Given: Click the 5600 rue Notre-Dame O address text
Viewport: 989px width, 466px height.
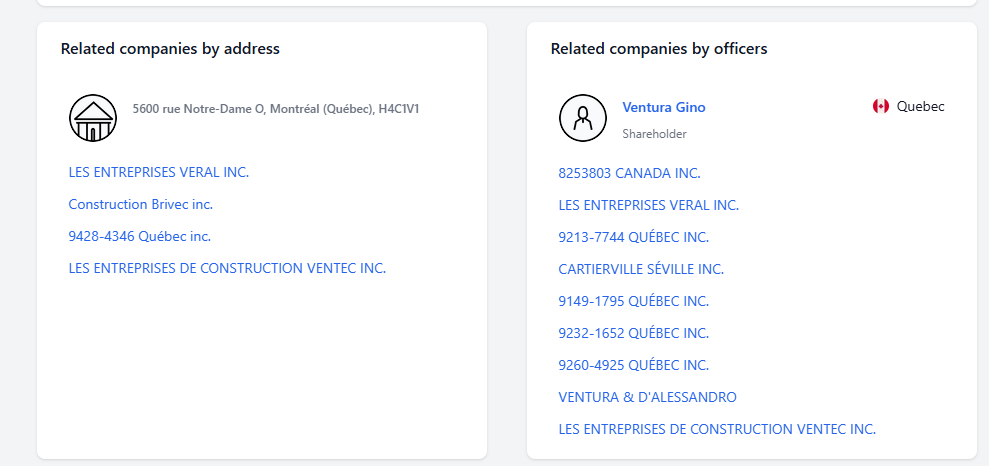Looking at the screenshot, I should [276, 109].
